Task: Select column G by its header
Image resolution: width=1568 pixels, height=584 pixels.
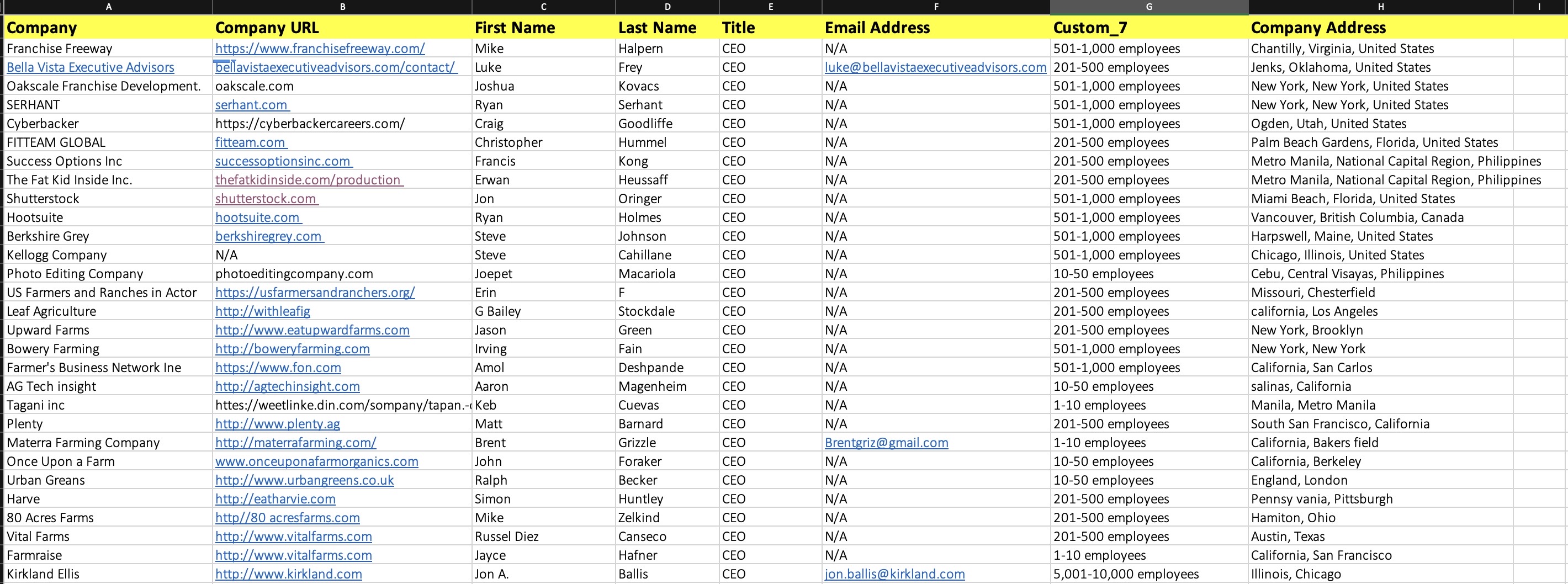Action: click(1148, 7)
